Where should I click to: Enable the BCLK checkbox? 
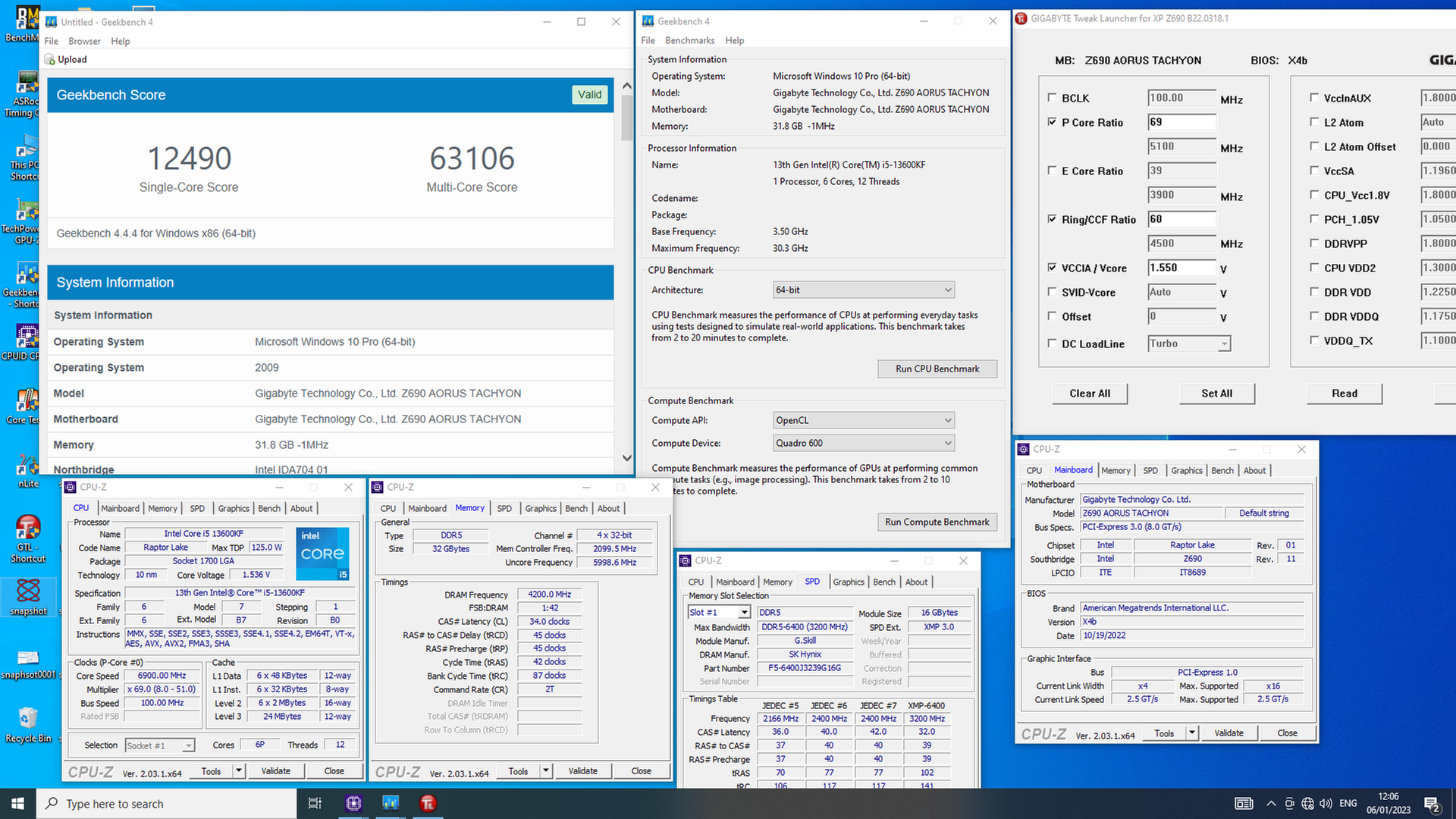(x=1052, y=98)
